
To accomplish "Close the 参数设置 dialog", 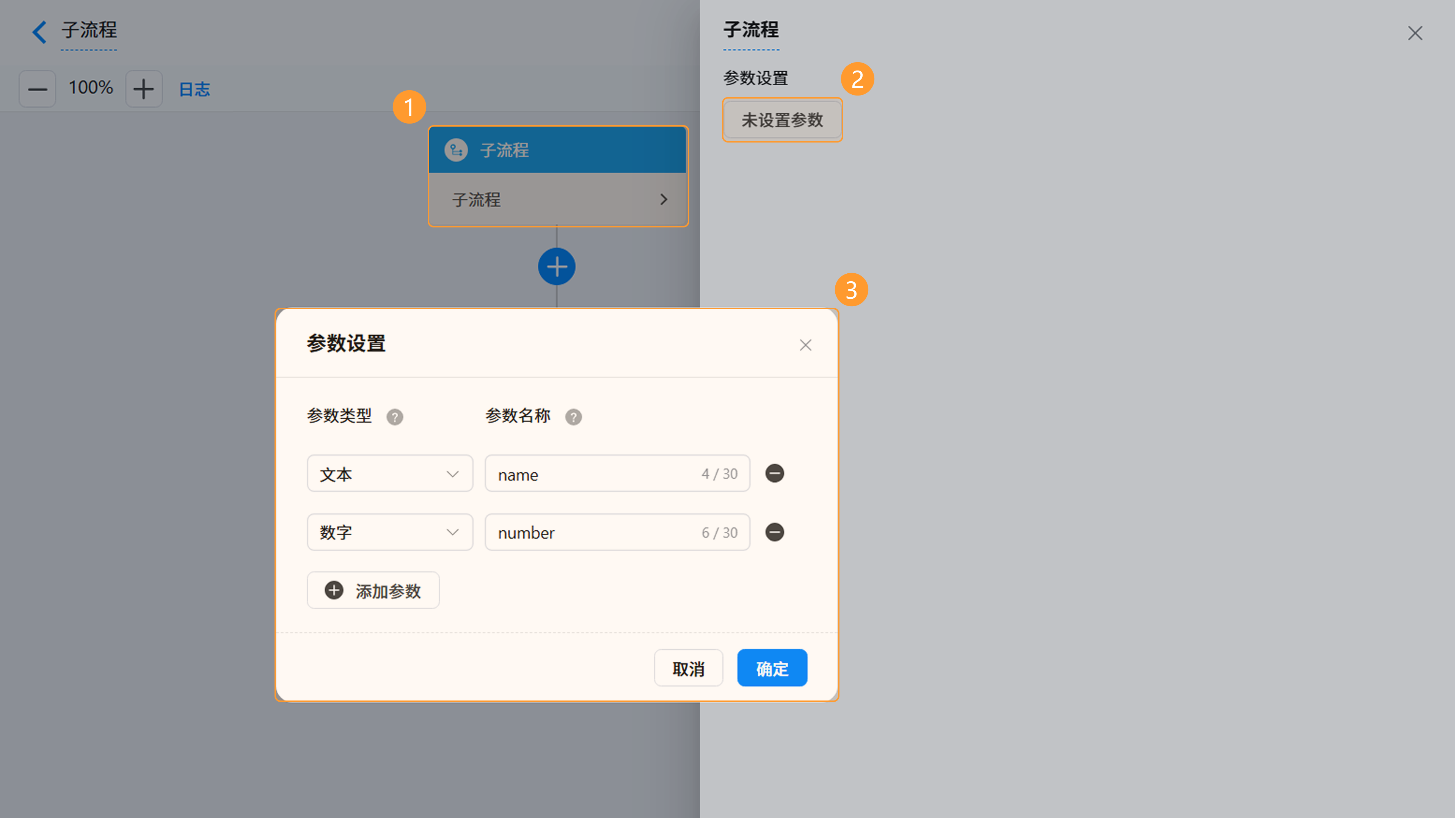I will click(x=805, y=345).
